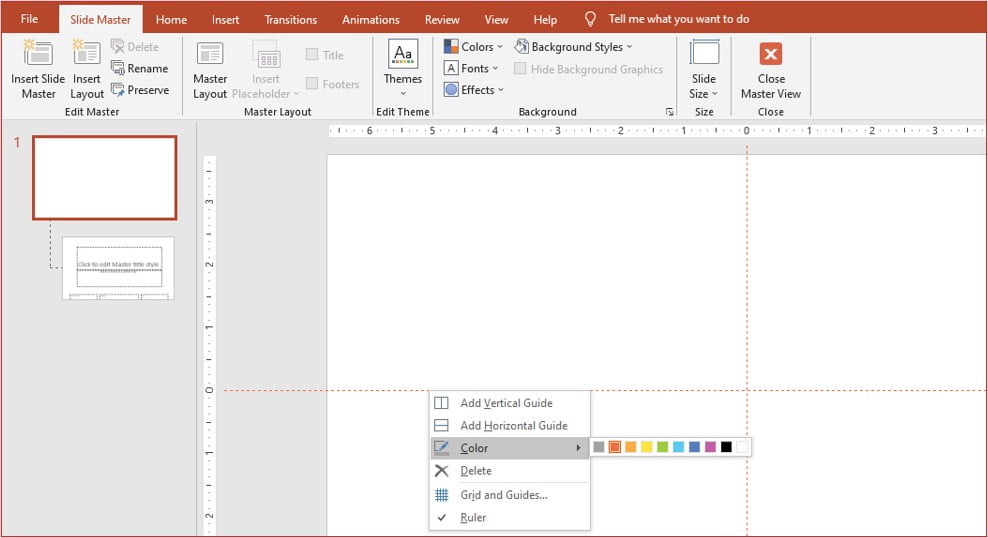Enable Hide Background Graphics checkbox
Viewport: 988px width, 538px height.
[520, 69]
